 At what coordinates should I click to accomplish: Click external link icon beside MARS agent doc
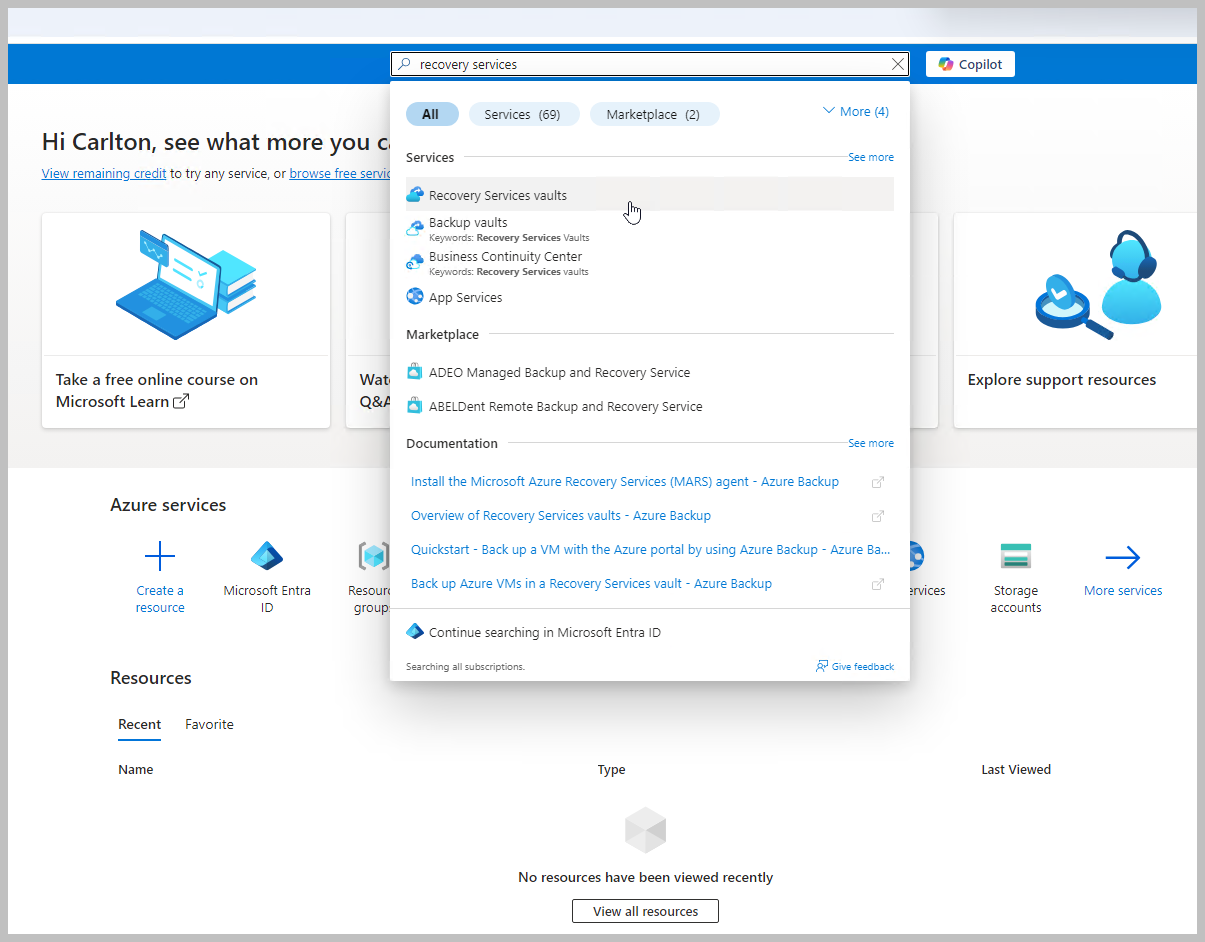coord(878,482)
